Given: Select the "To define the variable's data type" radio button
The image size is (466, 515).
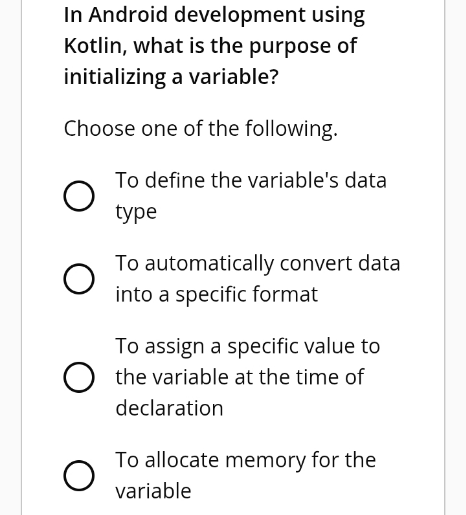Looking at the screenshot, I should pos(79,196).
